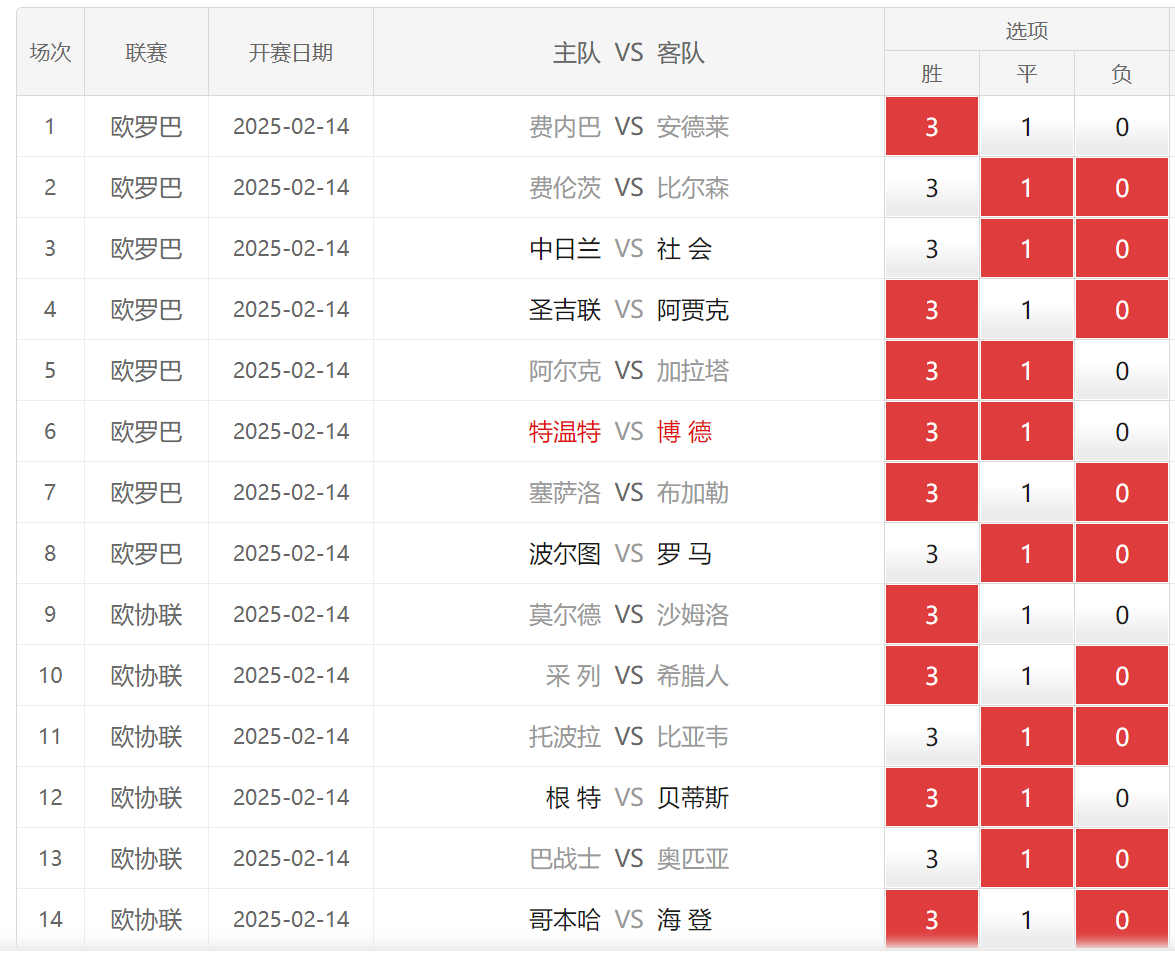Click the 负 sub-header
The height and width of the screenshot is (961, 1175).
pos(1122,73)
